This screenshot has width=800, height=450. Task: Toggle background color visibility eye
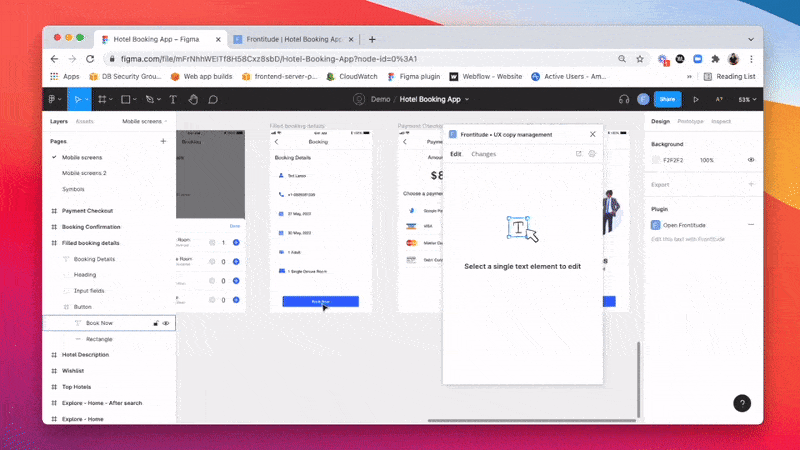pyautogui.click(x=751, y=160)
